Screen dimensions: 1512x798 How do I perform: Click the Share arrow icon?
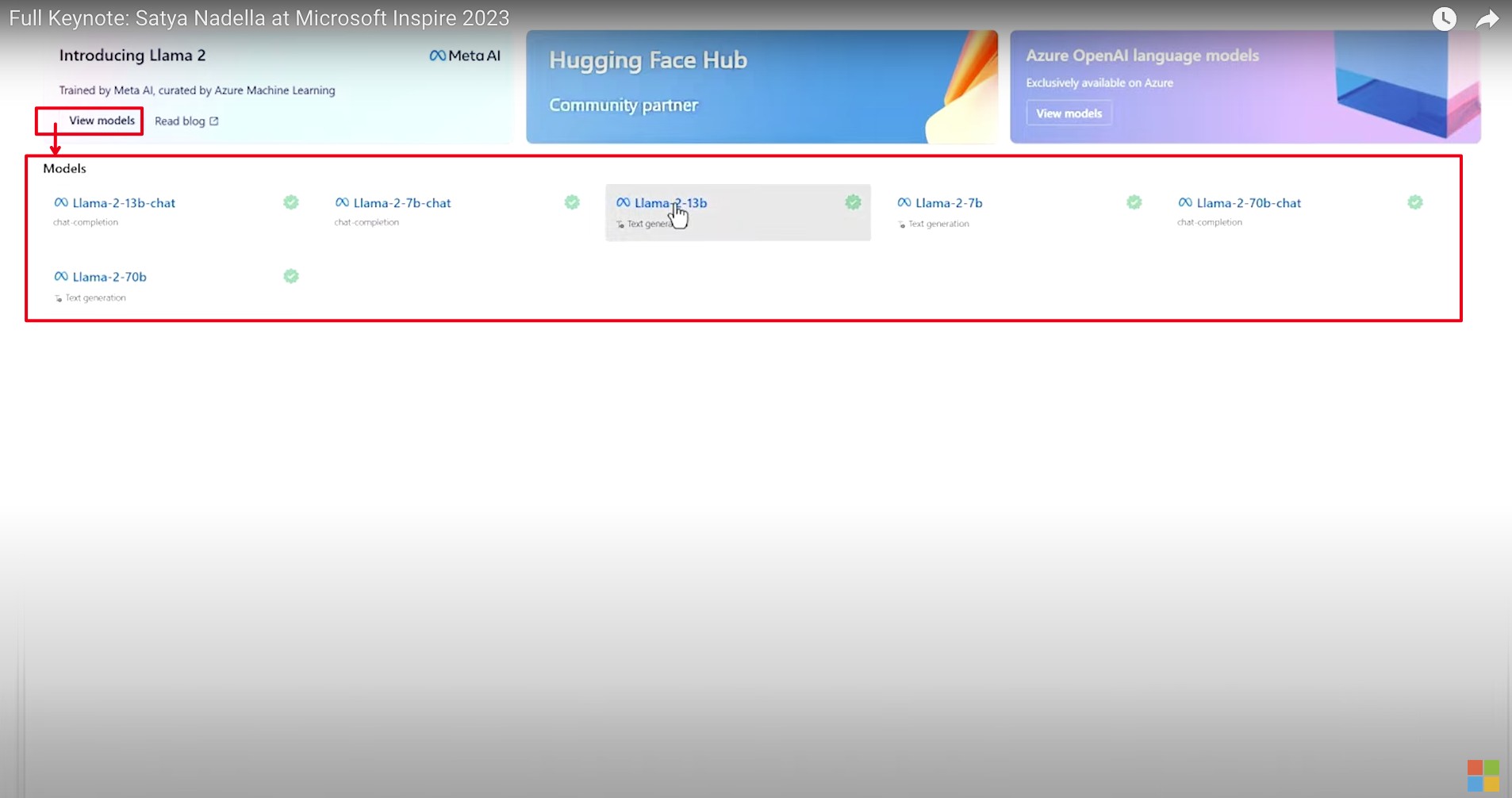point(1487,18)
